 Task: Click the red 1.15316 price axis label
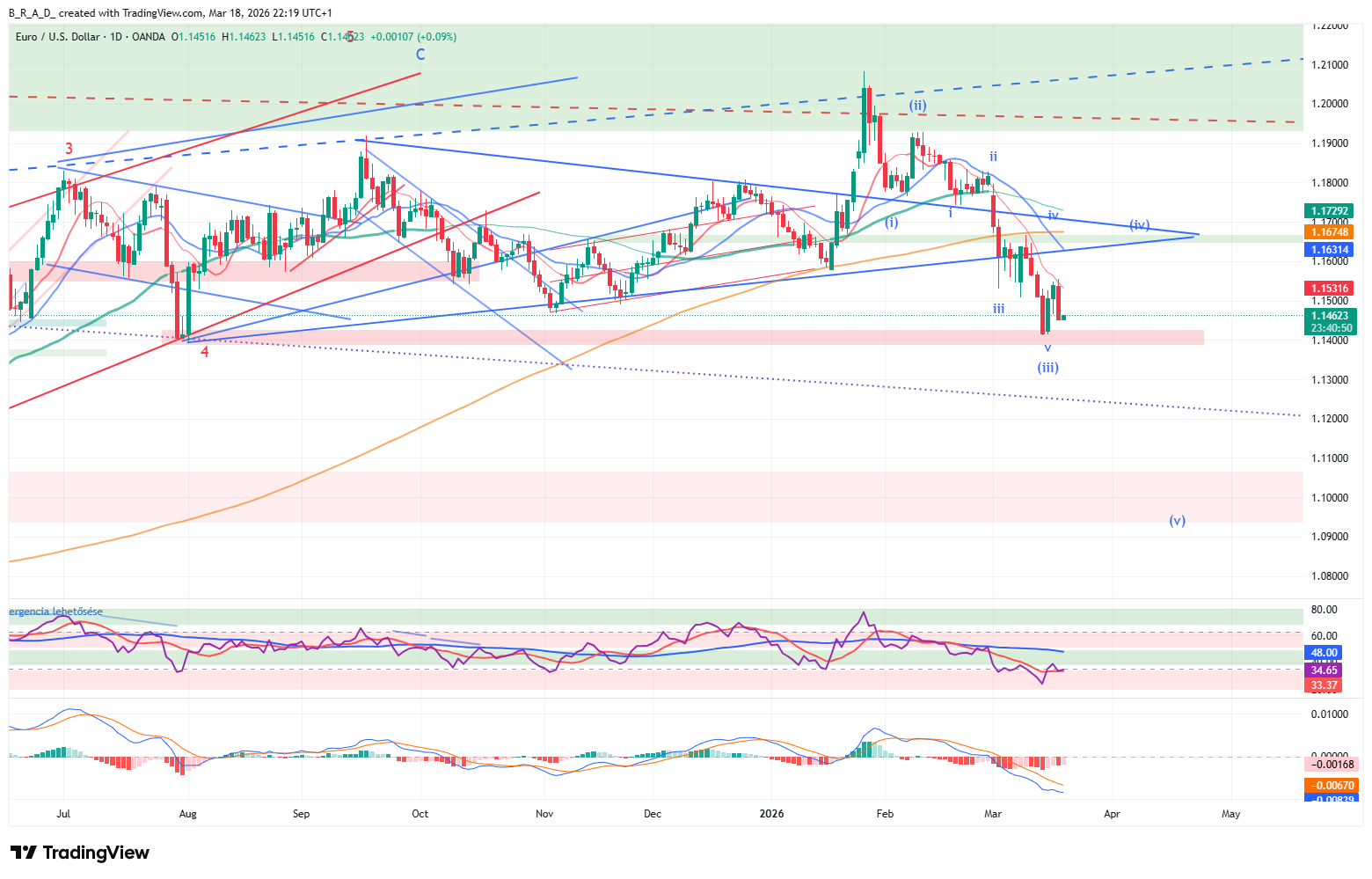pos(1330,289)
